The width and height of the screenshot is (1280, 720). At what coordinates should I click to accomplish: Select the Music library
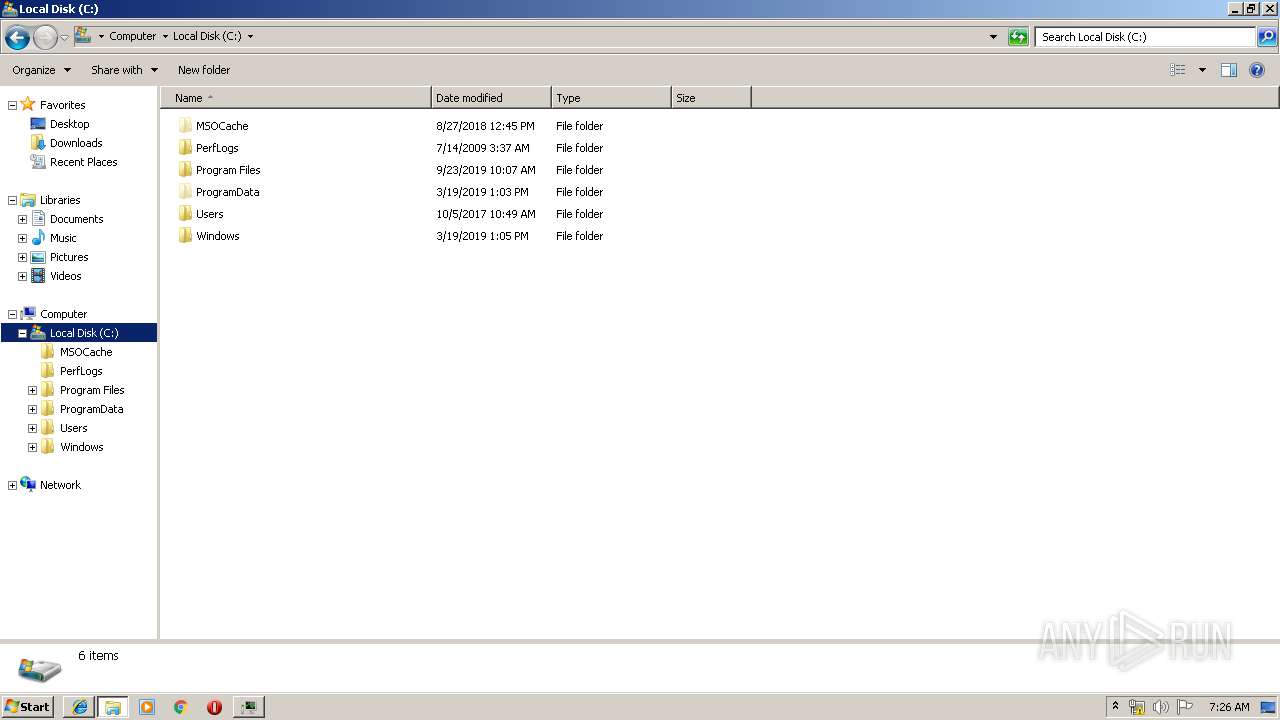click(x=63, y=238)
